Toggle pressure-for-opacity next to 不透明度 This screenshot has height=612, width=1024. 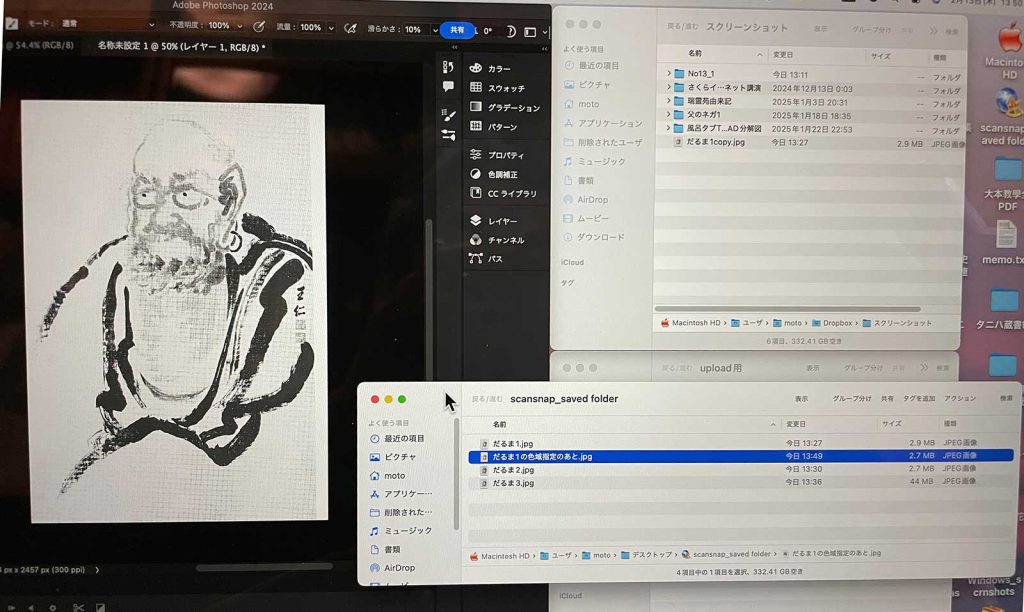coord(259,27)
